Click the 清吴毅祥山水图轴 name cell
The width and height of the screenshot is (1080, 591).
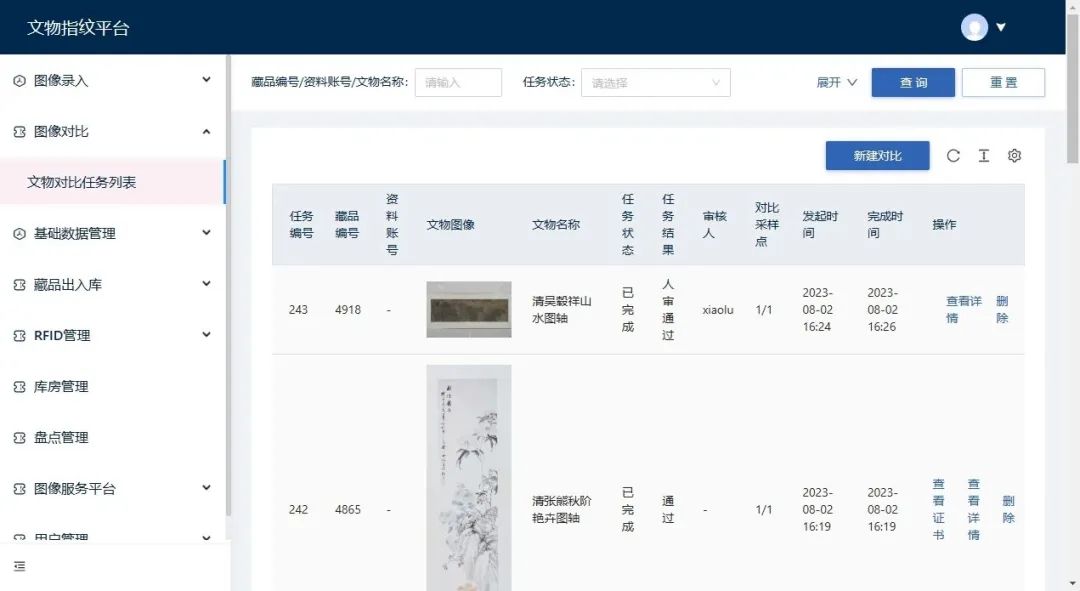click(x=561, y=309)
